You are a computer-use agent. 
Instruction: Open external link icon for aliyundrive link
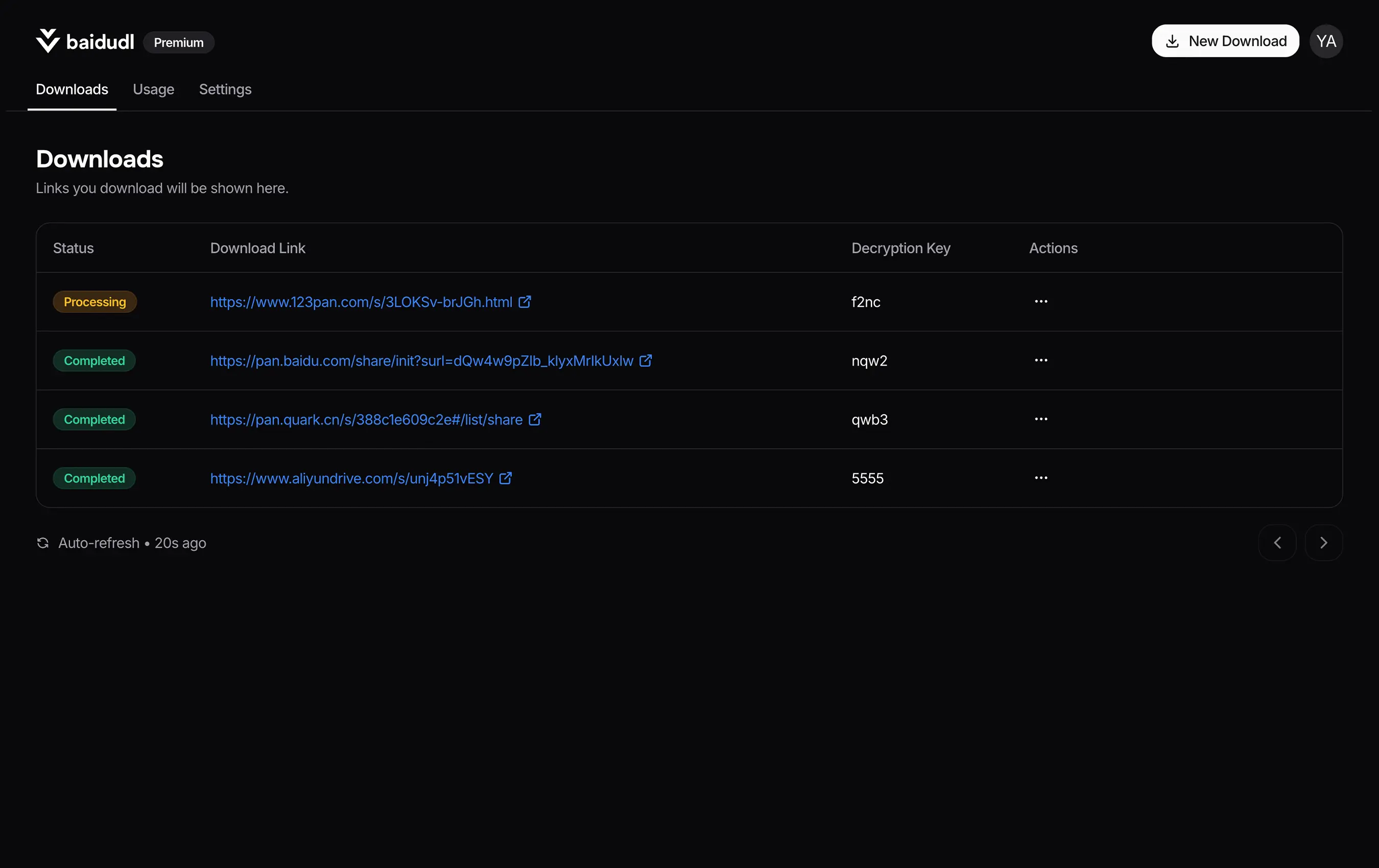505,478
